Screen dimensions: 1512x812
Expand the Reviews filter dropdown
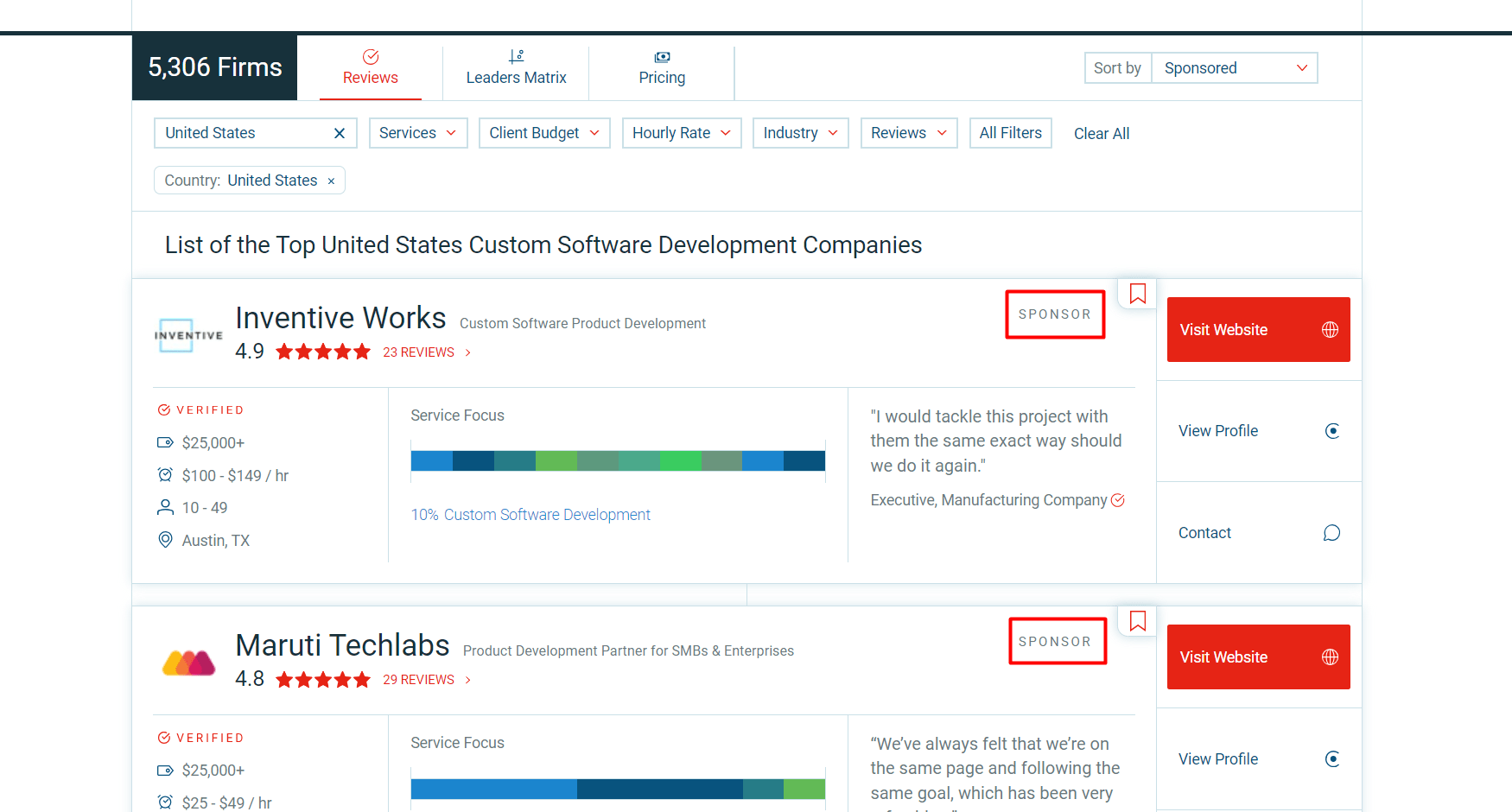pos(909,133)
